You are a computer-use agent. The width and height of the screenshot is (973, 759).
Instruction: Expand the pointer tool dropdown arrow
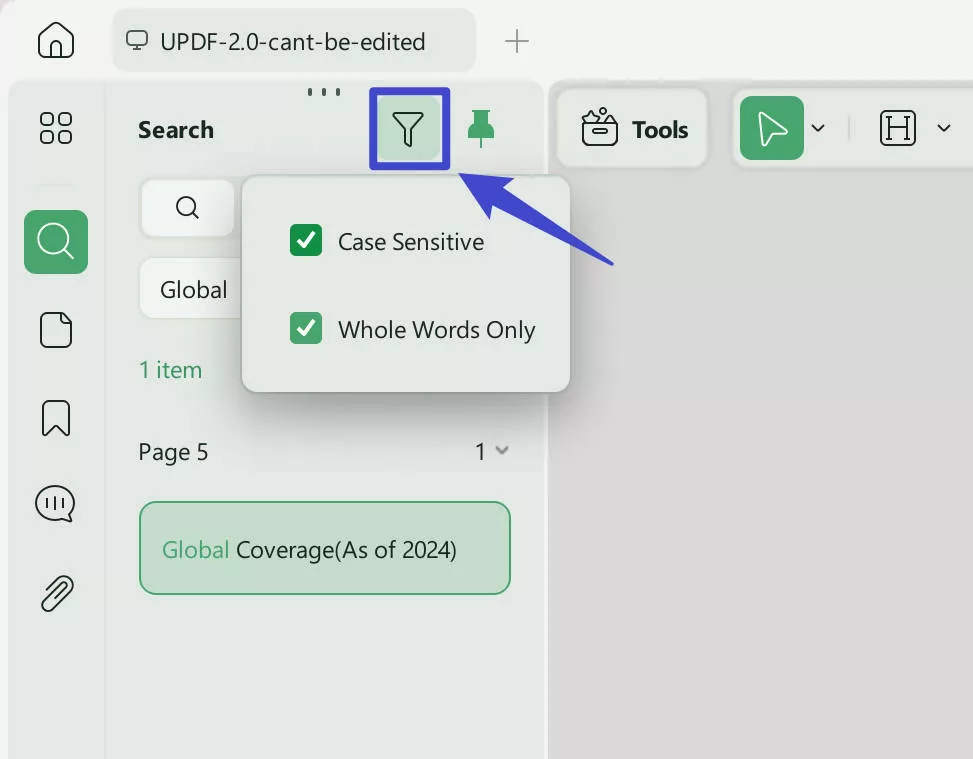[818, 128]
